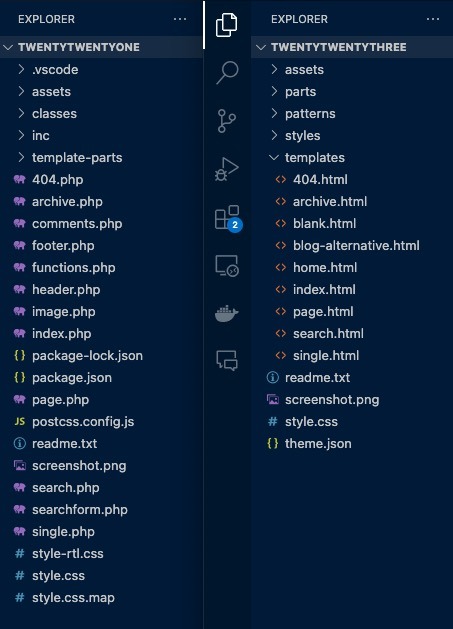
Task: Open search.php file
Action: point(101,488)
